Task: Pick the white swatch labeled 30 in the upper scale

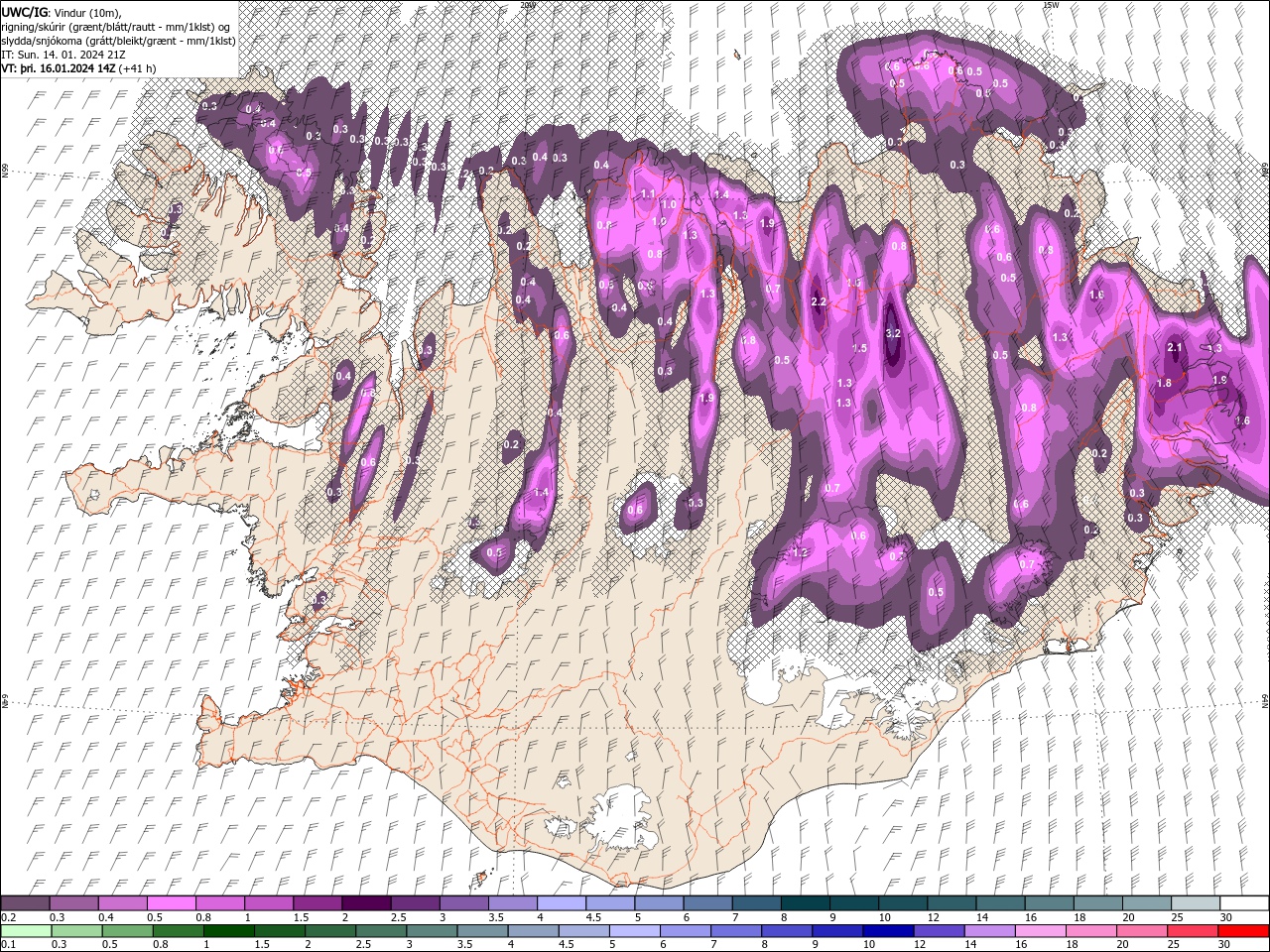Action: (x=1244, y=903)
